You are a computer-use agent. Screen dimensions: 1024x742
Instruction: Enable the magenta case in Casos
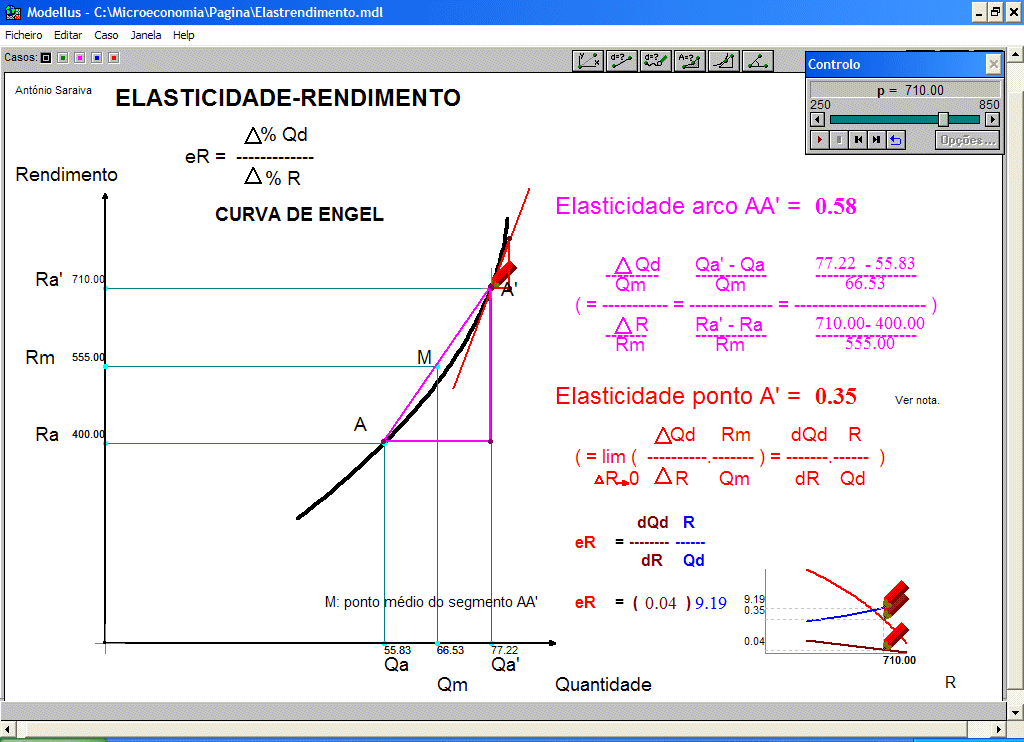tap(80, 58)
